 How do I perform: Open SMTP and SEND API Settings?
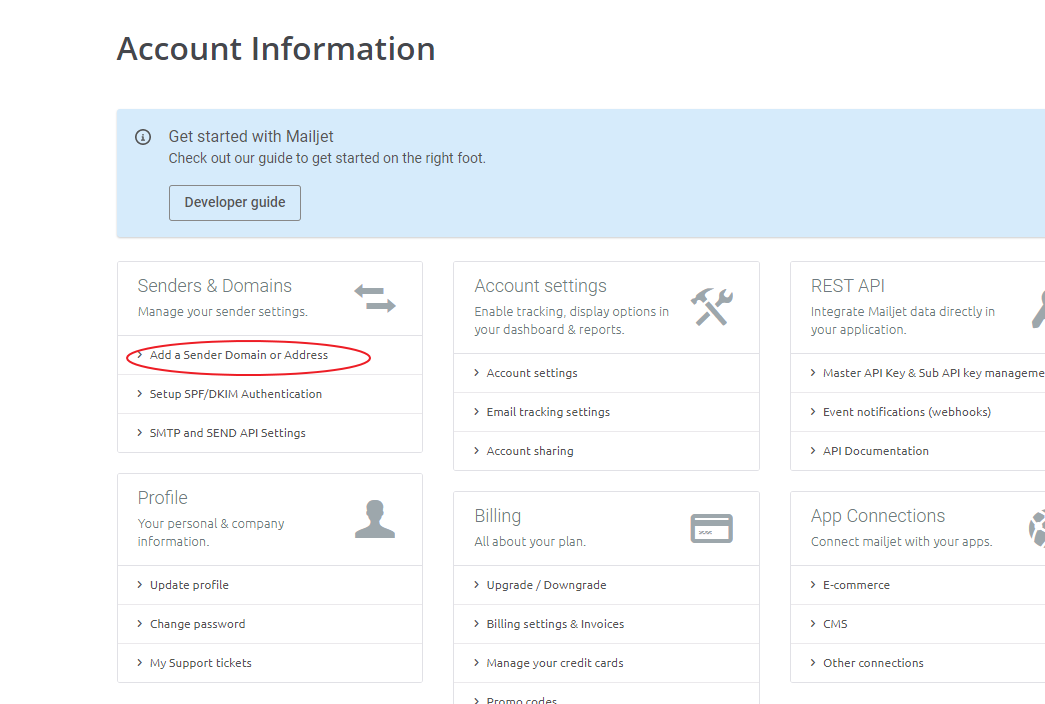click(x=228, y=433)
